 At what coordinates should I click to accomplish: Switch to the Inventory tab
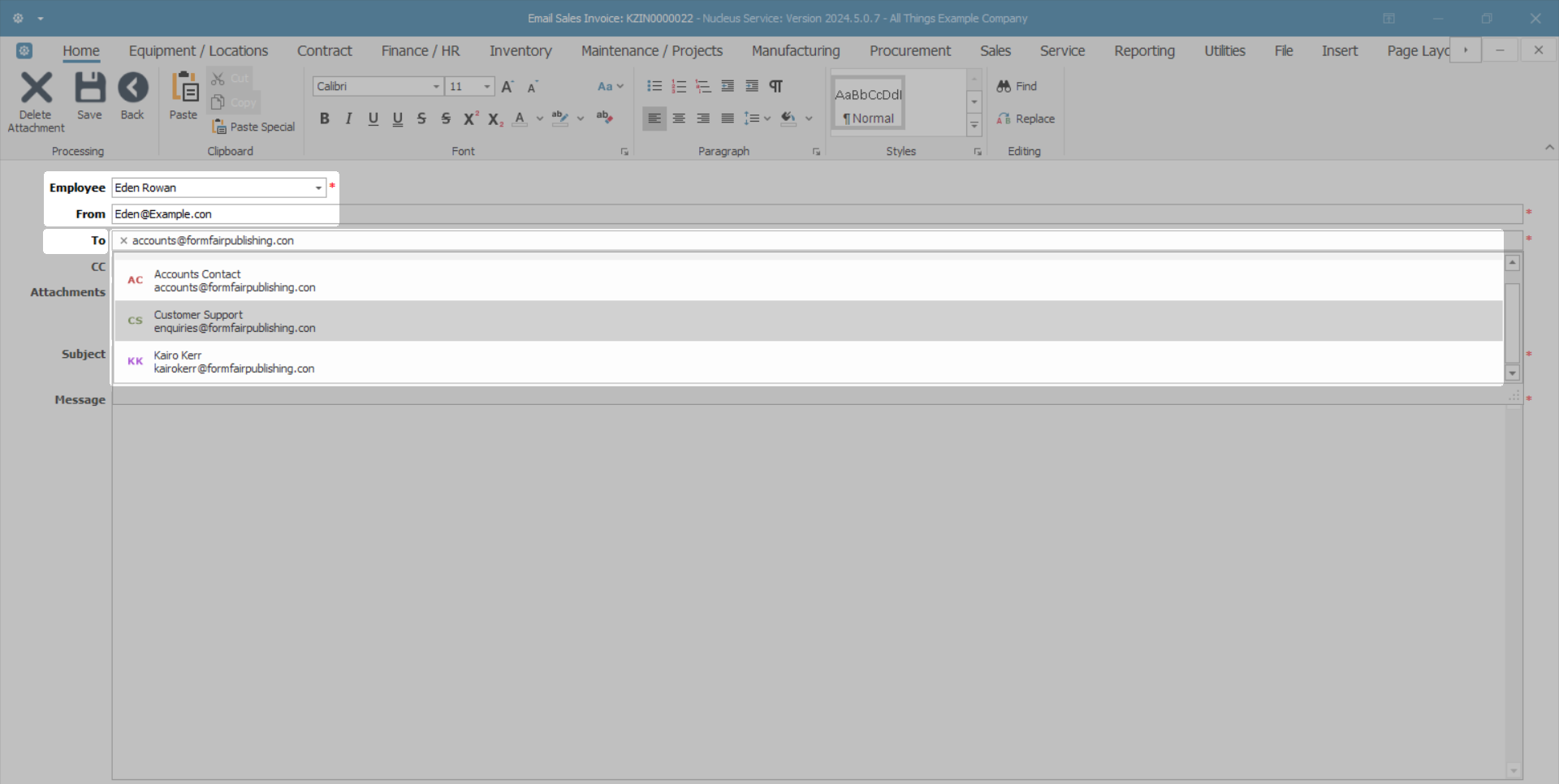[520, 50]
